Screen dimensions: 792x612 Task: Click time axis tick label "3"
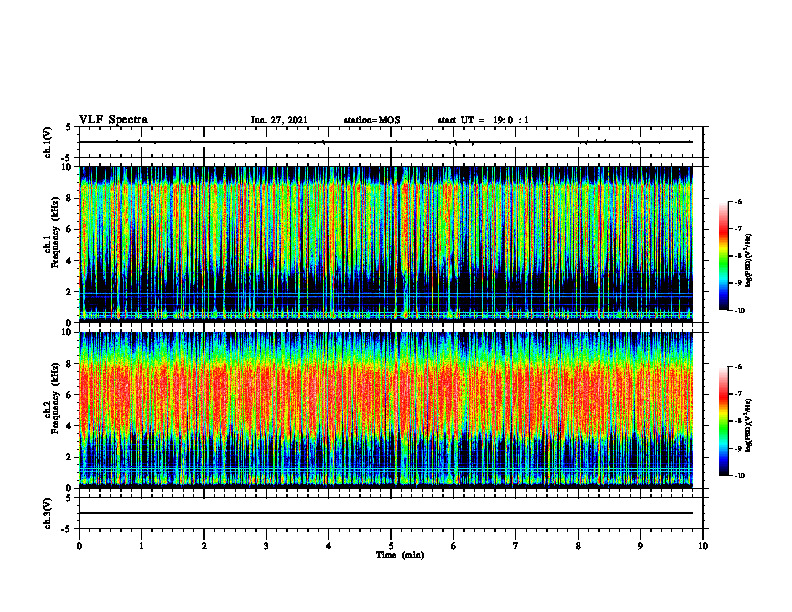(266, 546)
